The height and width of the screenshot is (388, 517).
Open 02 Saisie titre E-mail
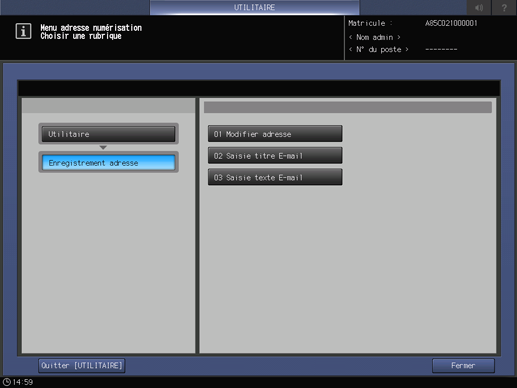pyautogui.click(x=275, y=156)
